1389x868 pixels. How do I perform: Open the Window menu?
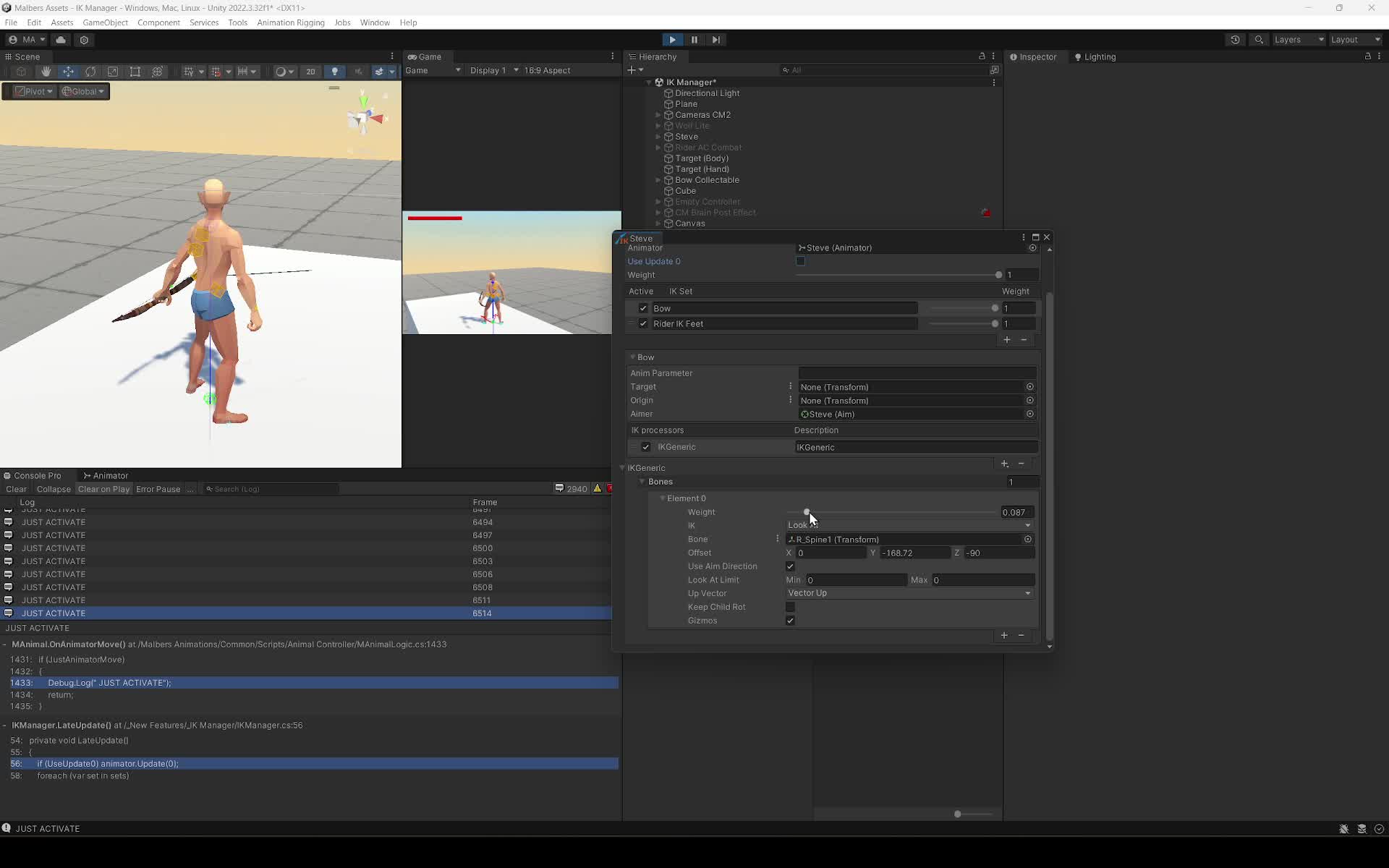pos(375,22)
